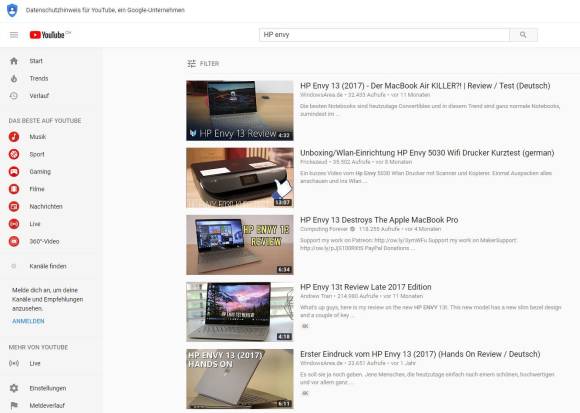Open 360°-Video channel

click(x=44, y=241)
